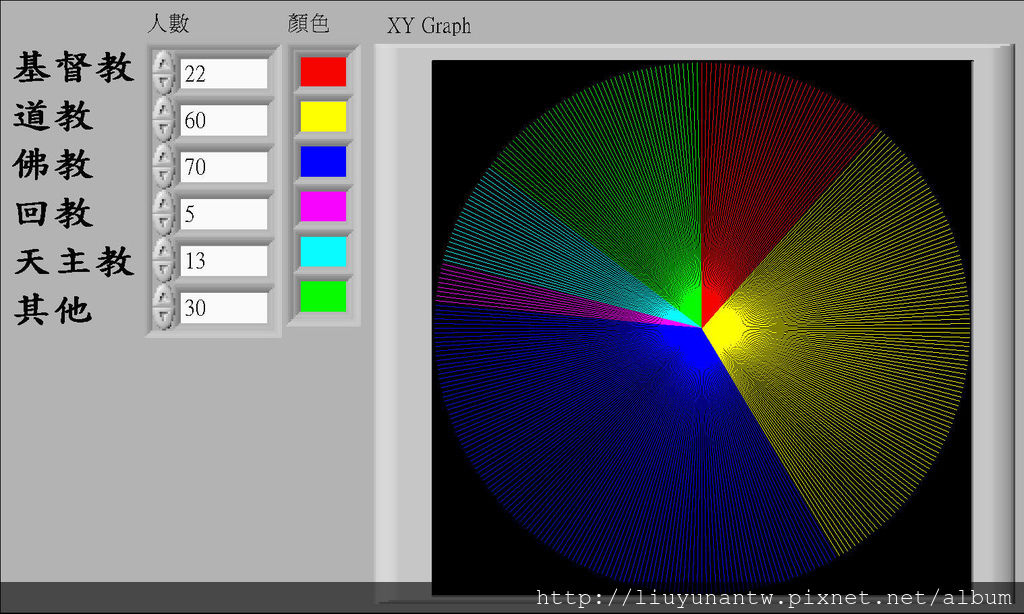Image resolution: width=1024 pixels, height=614 pixels.
Task: Click the increment arrow for 基督教 count
Action: tap(163, 63)
